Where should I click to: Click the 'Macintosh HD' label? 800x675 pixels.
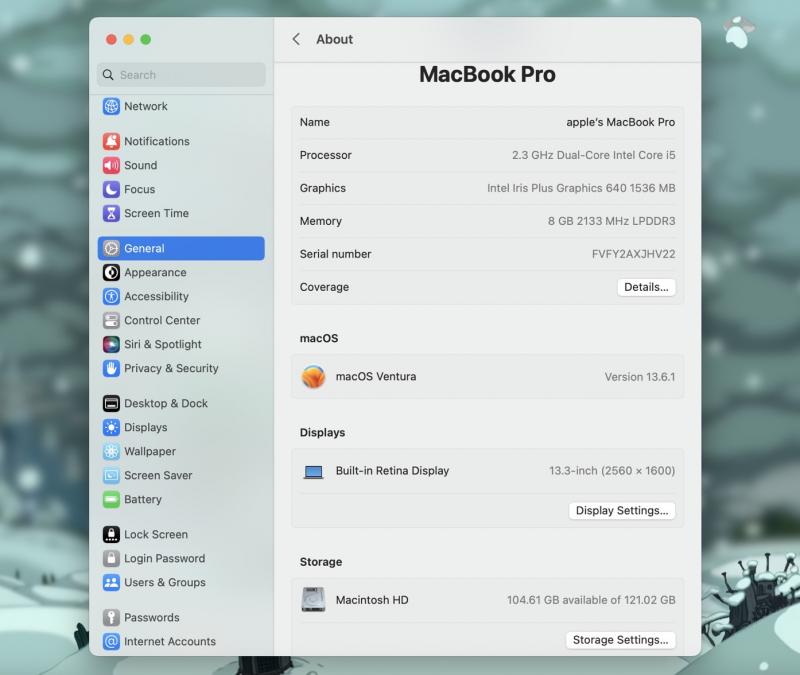point(372,600)
